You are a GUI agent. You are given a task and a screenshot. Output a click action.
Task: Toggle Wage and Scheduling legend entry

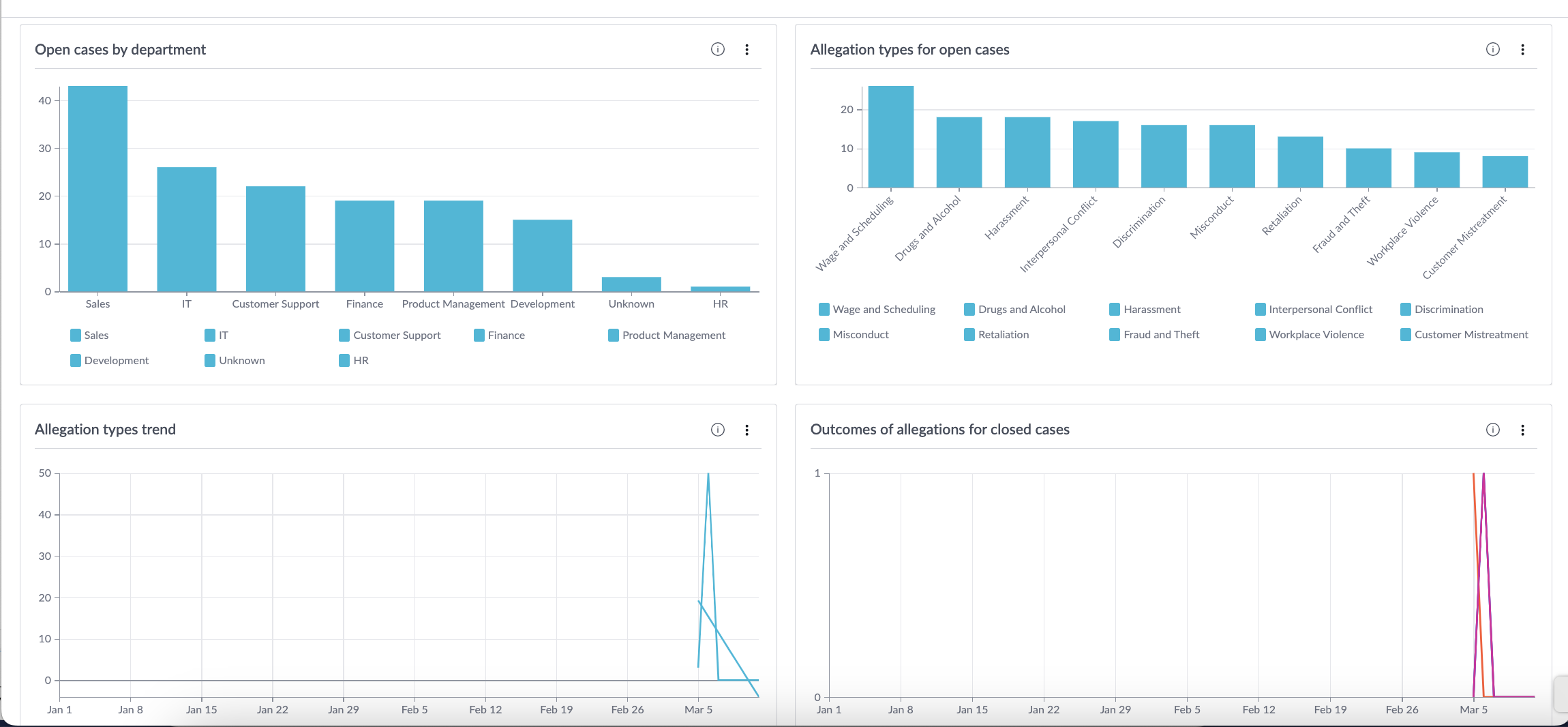[877, 309]
